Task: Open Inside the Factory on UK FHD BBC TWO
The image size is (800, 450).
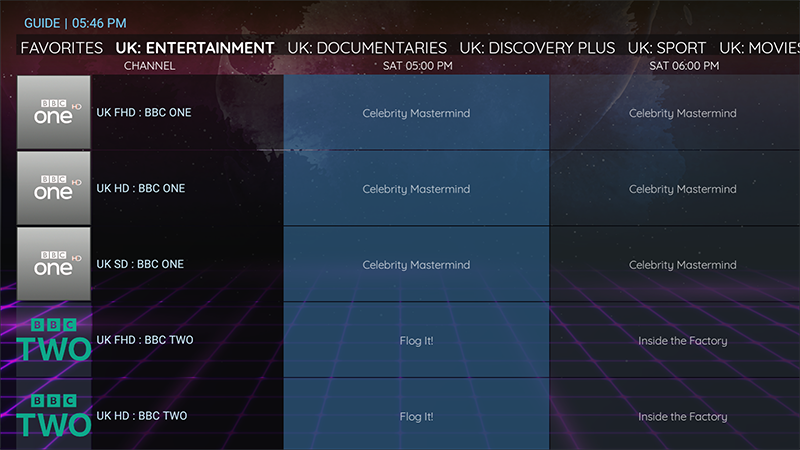Action: (x=682, y=340)
